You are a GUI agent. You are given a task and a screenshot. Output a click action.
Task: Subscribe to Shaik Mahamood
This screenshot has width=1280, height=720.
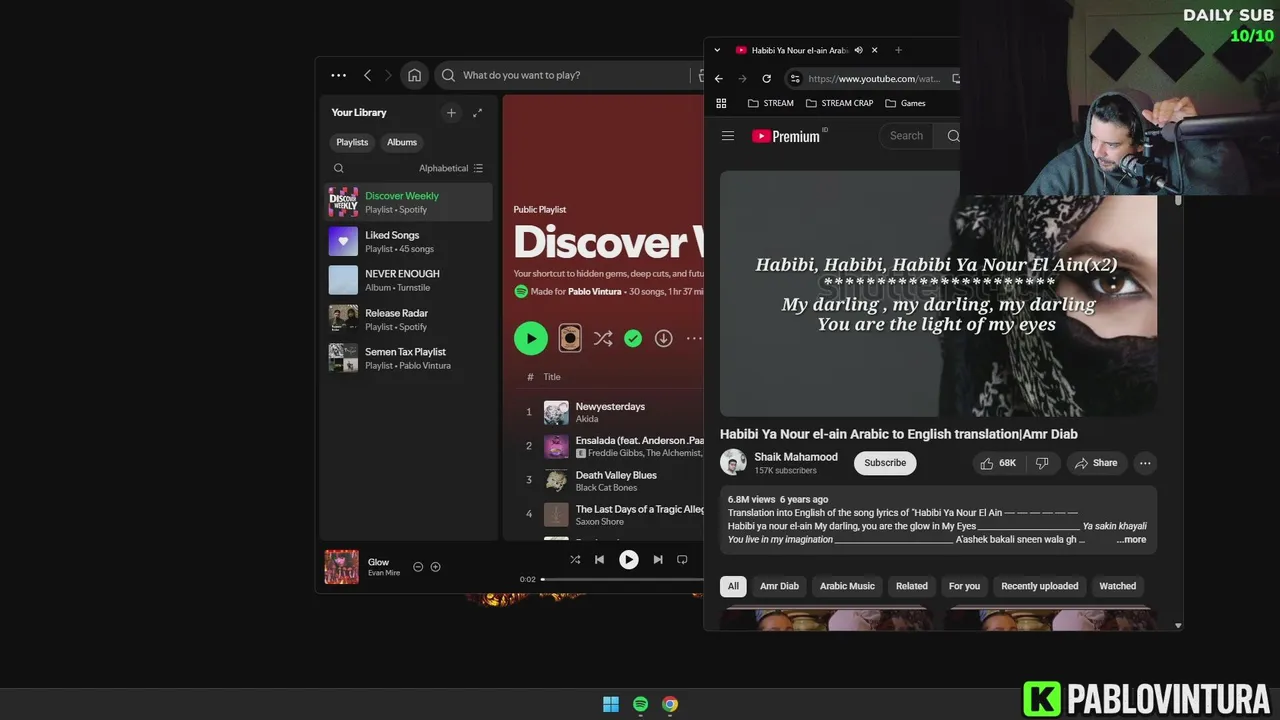[885, 463]
